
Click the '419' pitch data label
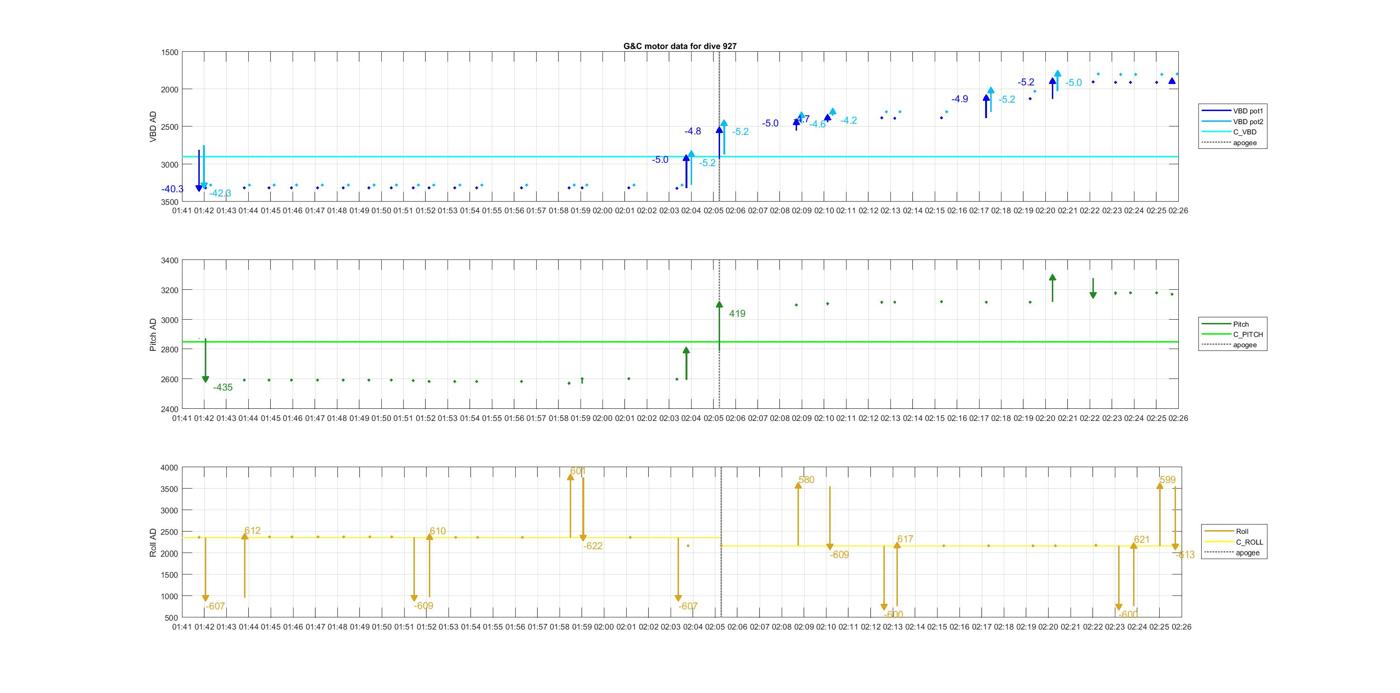pos(737,314)
